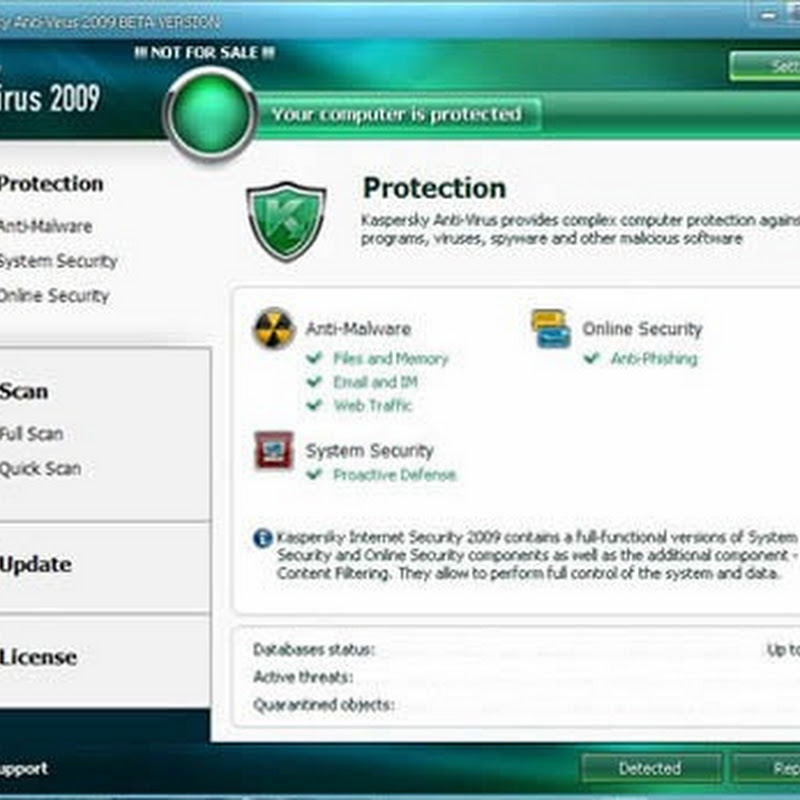The image size is (800, 800).
Task: Select Anti-Malware in the sidebar
Action: [x=46, y=226]
